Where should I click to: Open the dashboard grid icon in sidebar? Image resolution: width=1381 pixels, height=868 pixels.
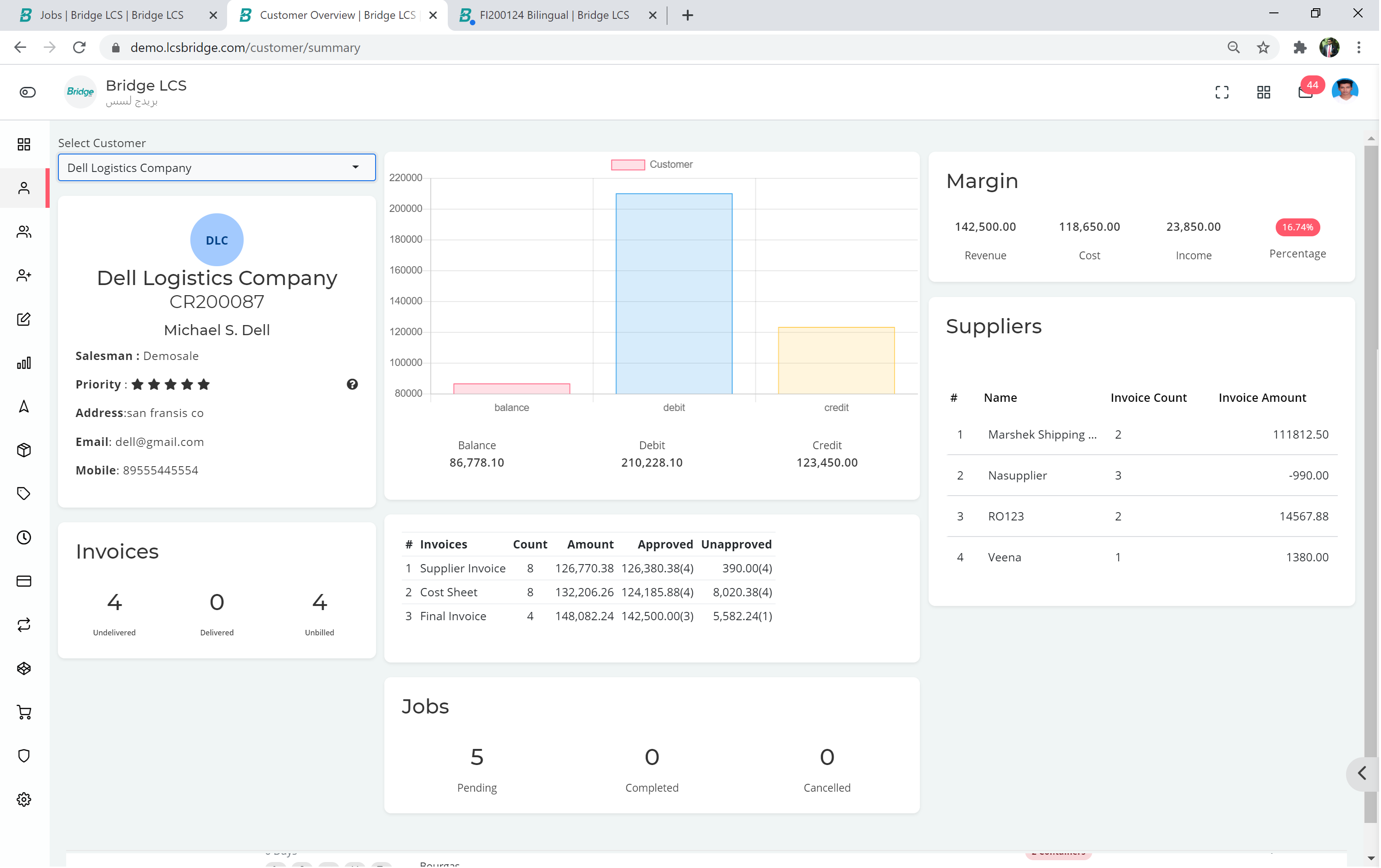click(24, 144)
